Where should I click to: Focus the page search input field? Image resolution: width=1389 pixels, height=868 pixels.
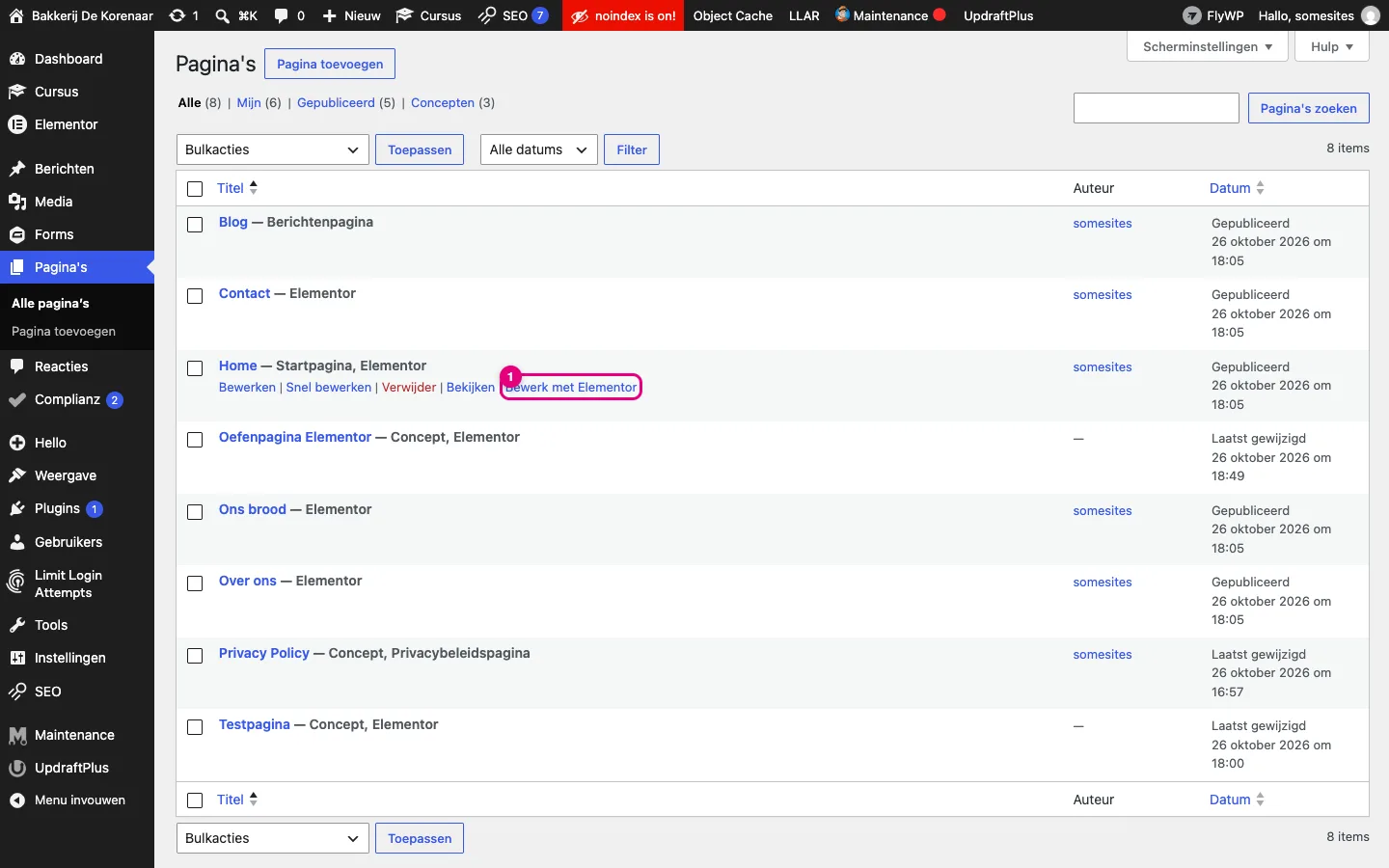[1157, 108]
